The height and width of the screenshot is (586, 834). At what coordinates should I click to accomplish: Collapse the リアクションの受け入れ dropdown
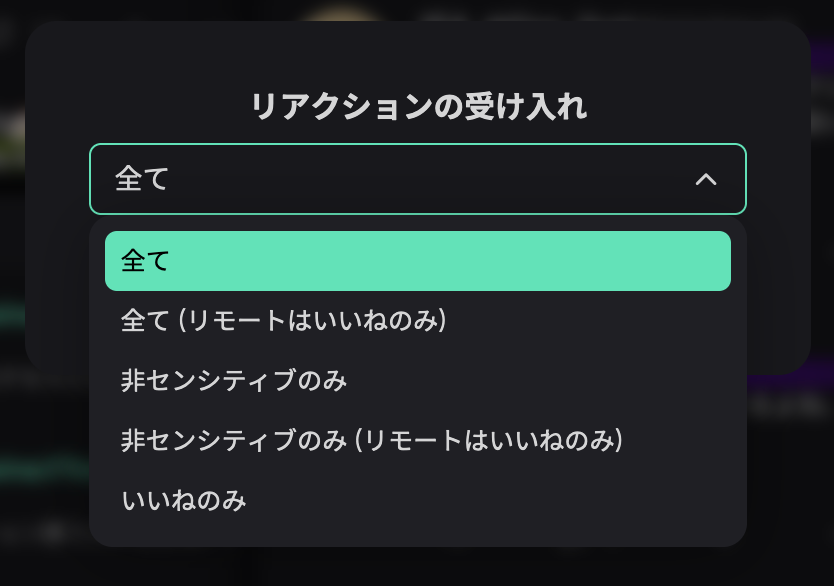(x=706, y=179)
